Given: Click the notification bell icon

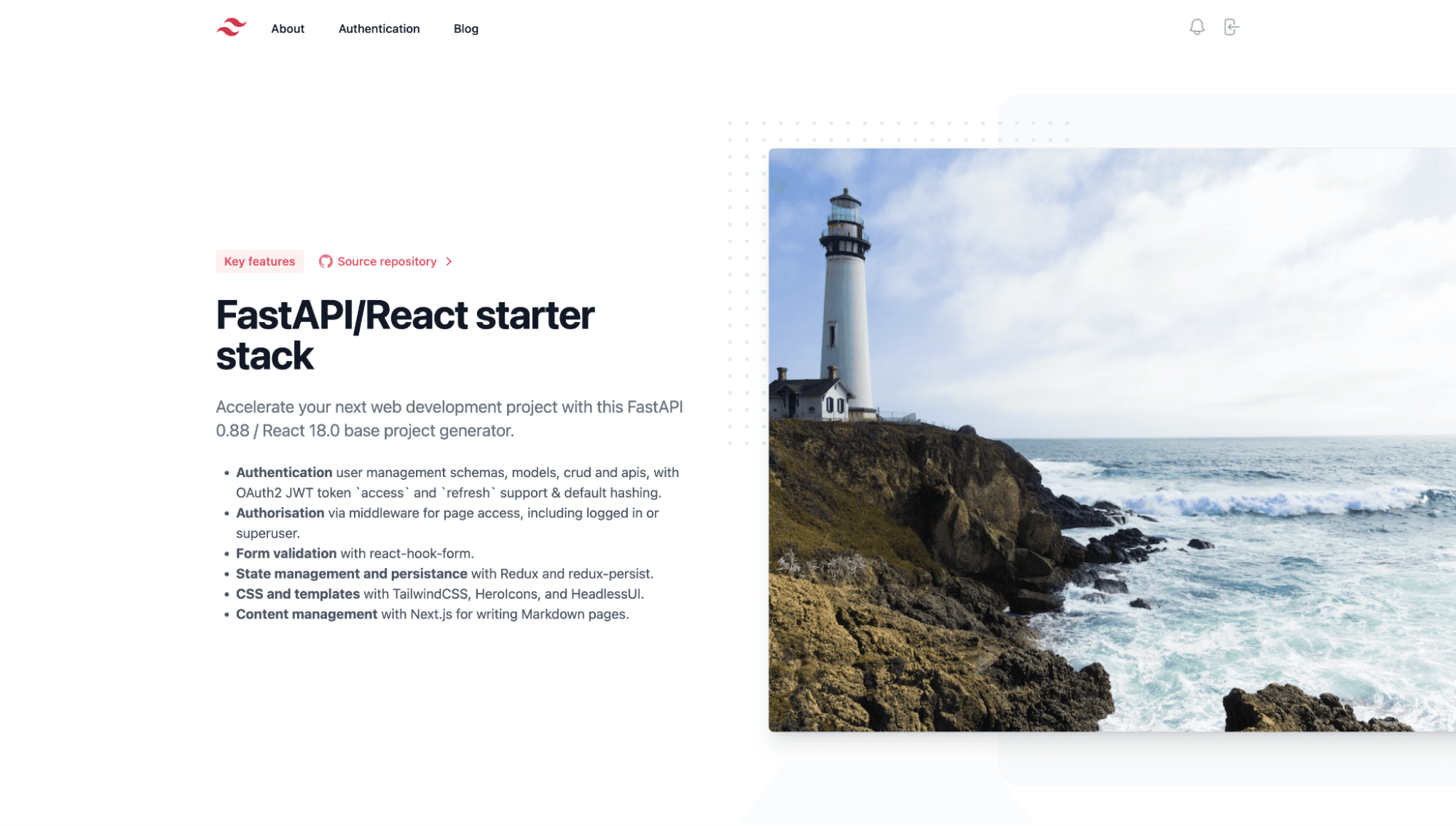Looking at the screenshot, I should pyautogui.click(x=1197, y=27).
